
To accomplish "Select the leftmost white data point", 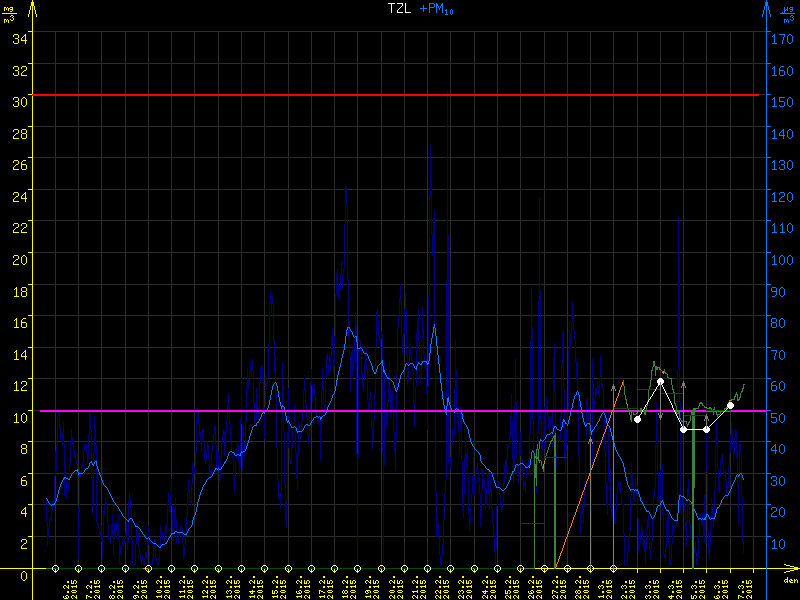I will 637,419.
